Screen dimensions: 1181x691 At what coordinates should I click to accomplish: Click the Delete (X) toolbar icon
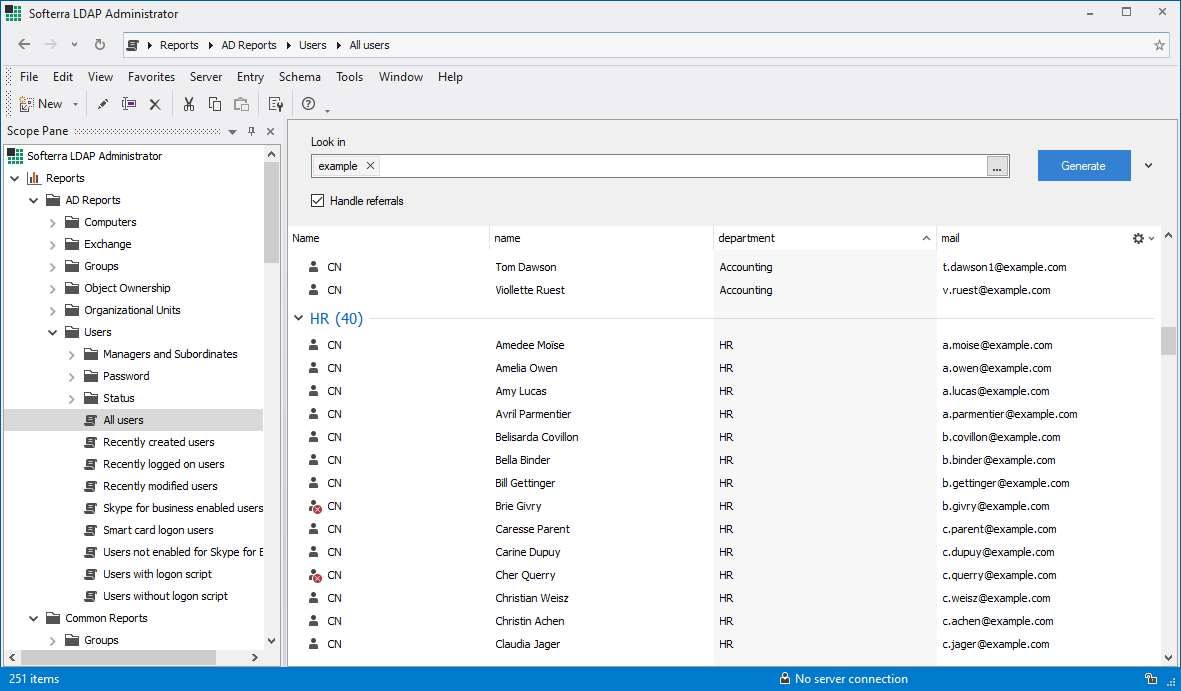pos(155,104)
